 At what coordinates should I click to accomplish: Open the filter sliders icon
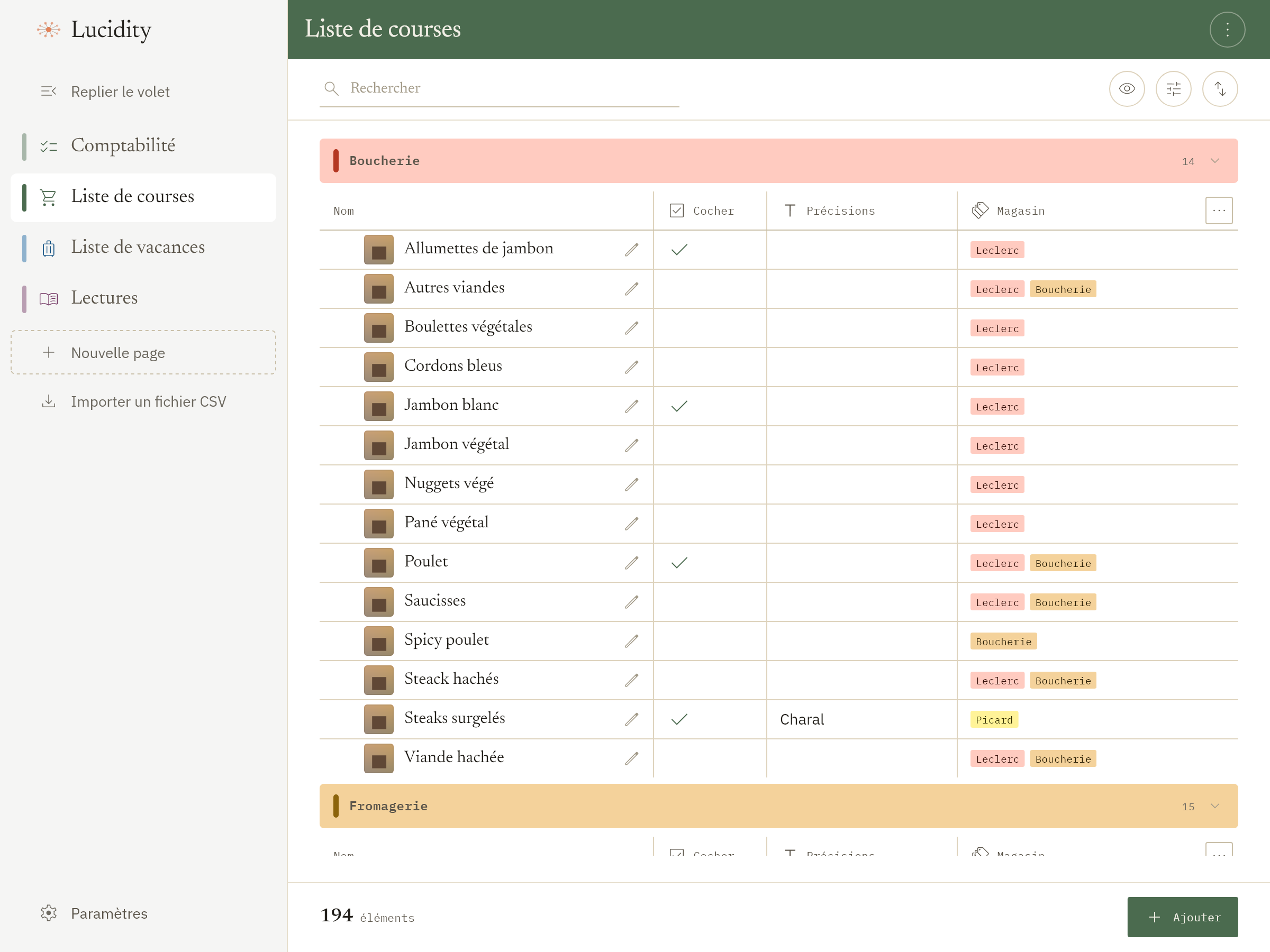pos(1173,89)
